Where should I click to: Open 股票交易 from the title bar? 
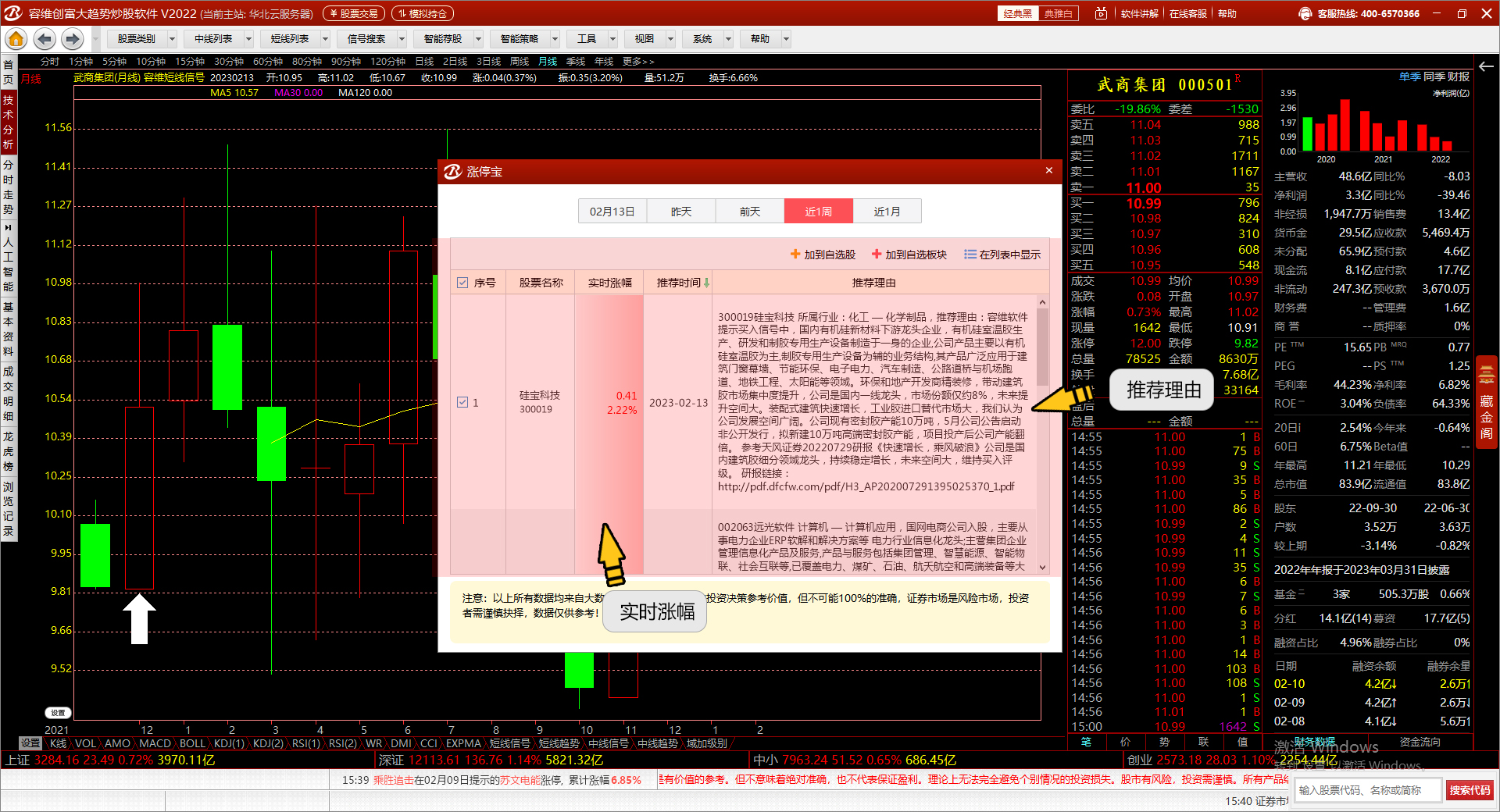[354, 13]
